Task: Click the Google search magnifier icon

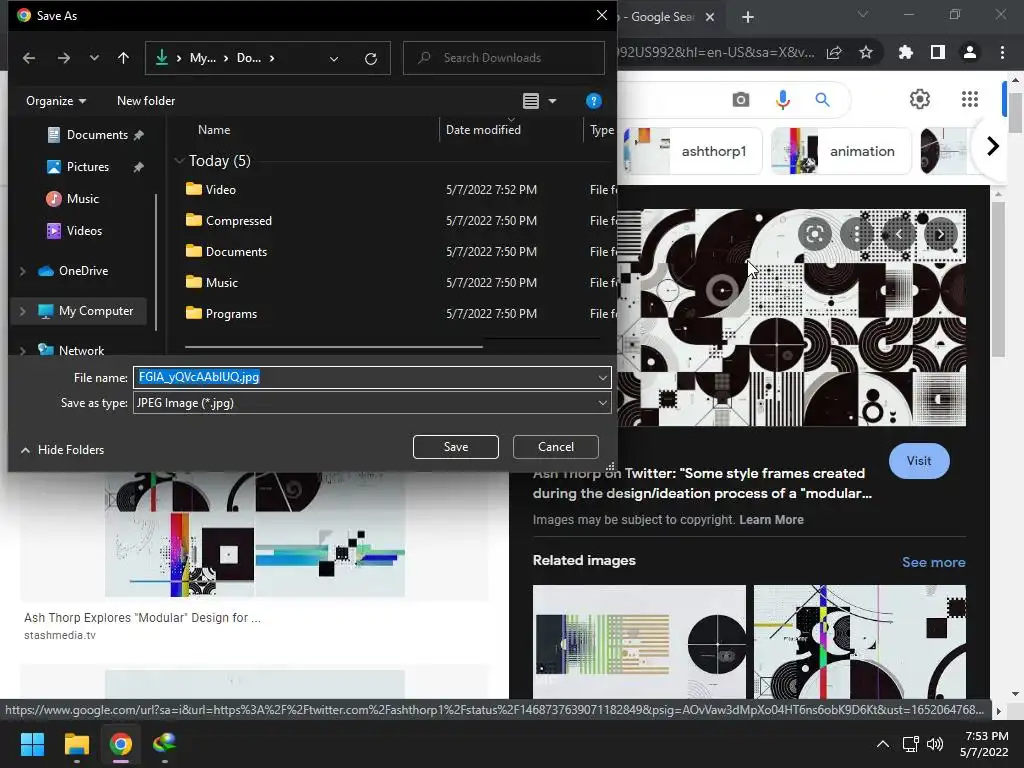Action: coord(822,99)
